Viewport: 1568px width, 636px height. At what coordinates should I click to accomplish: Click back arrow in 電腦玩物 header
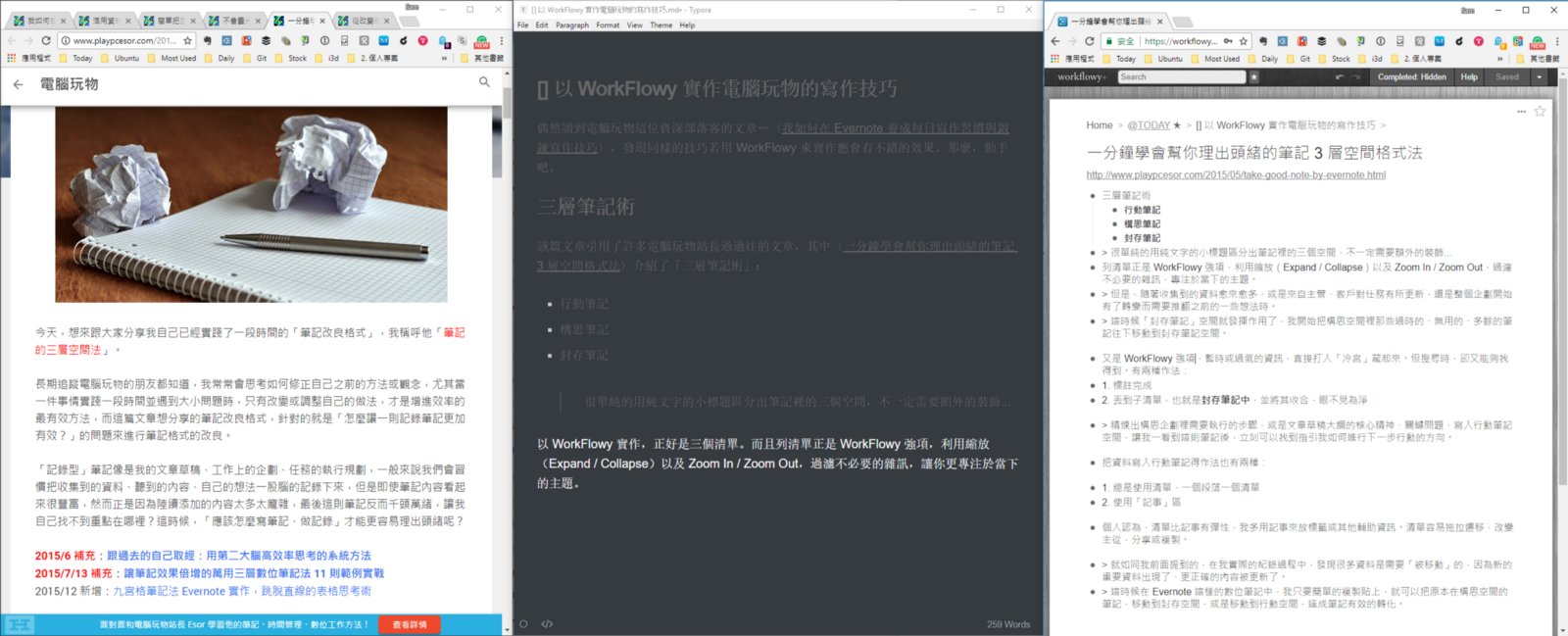pyautogui.click(x=19, y=84)
